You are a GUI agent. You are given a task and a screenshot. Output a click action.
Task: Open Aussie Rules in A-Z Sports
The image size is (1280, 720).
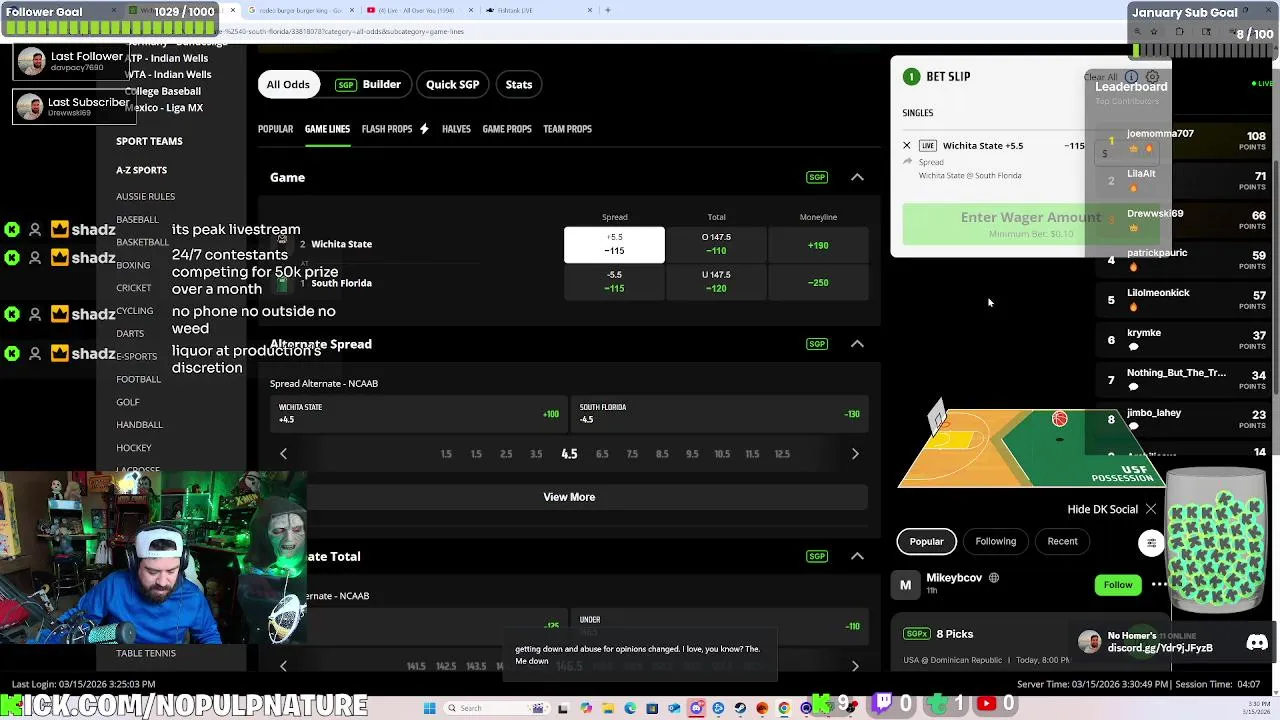[145, 197]
